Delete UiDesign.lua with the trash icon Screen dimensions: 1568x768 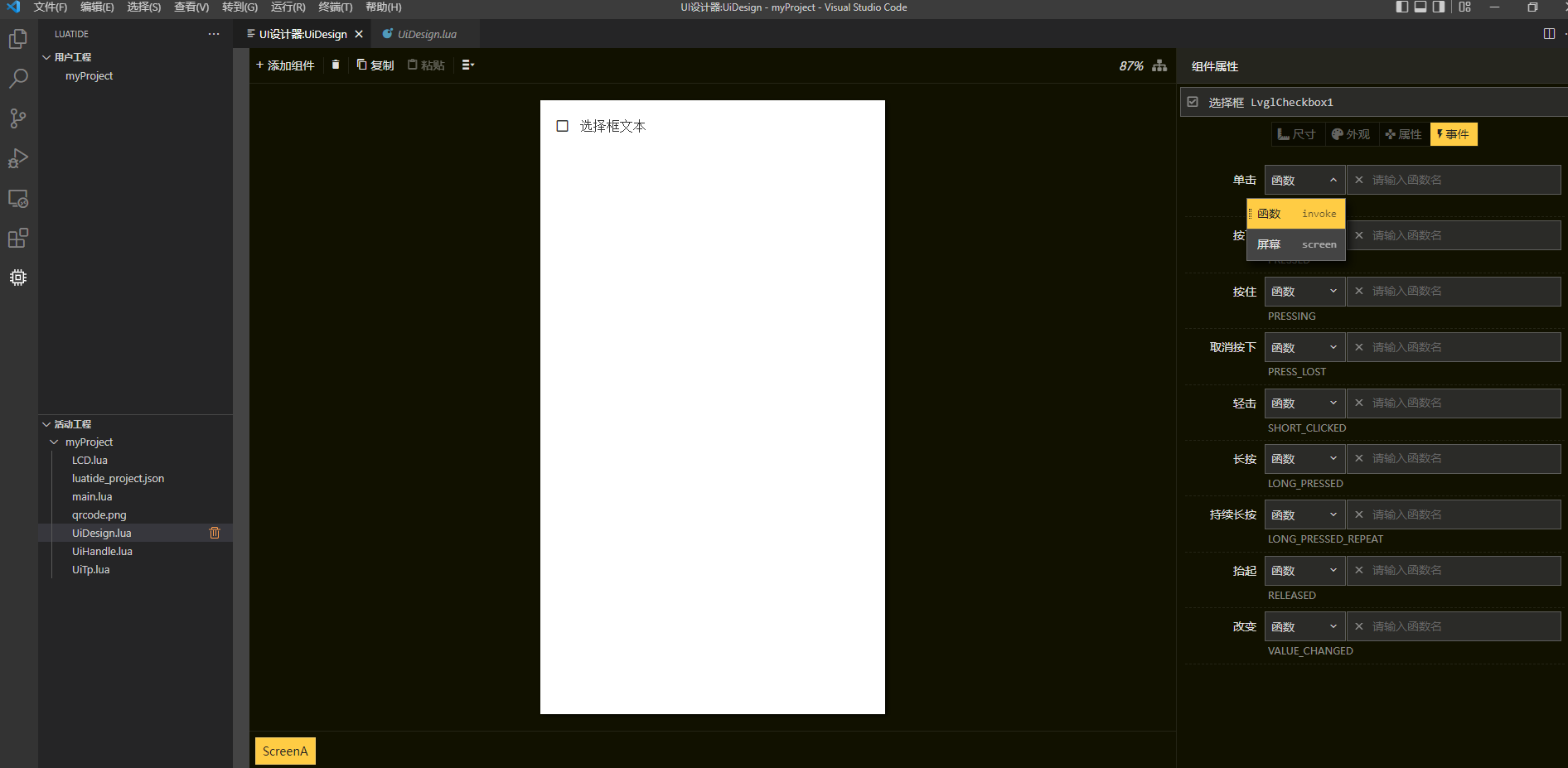coord(215,533)
